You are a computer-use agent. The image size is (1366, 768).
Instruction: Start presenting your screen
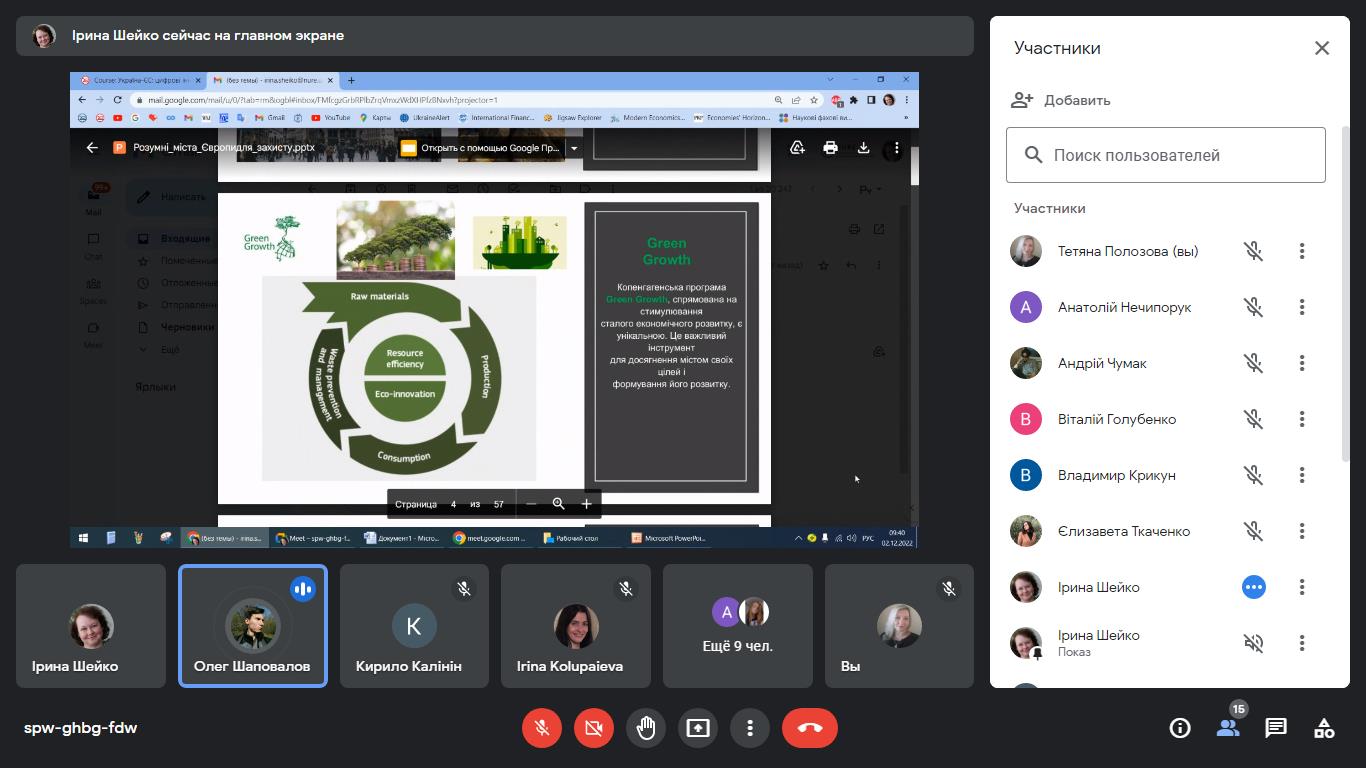(x=698, y=728)
